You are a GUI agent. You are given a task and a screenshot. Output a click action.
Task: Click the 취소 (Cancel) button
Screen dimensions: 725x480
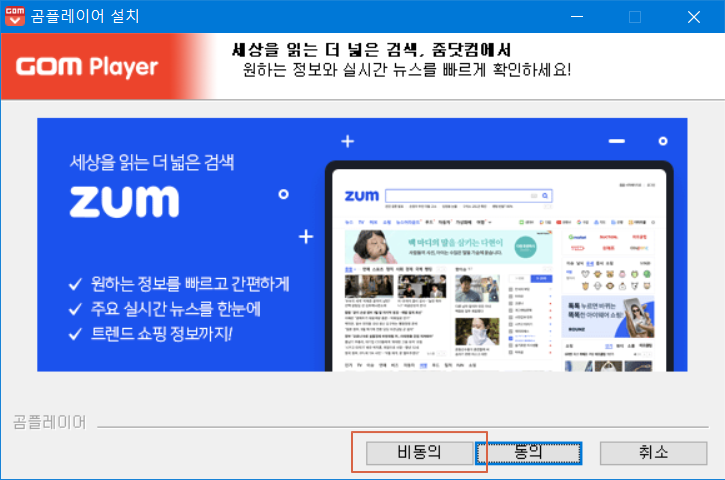653,453
